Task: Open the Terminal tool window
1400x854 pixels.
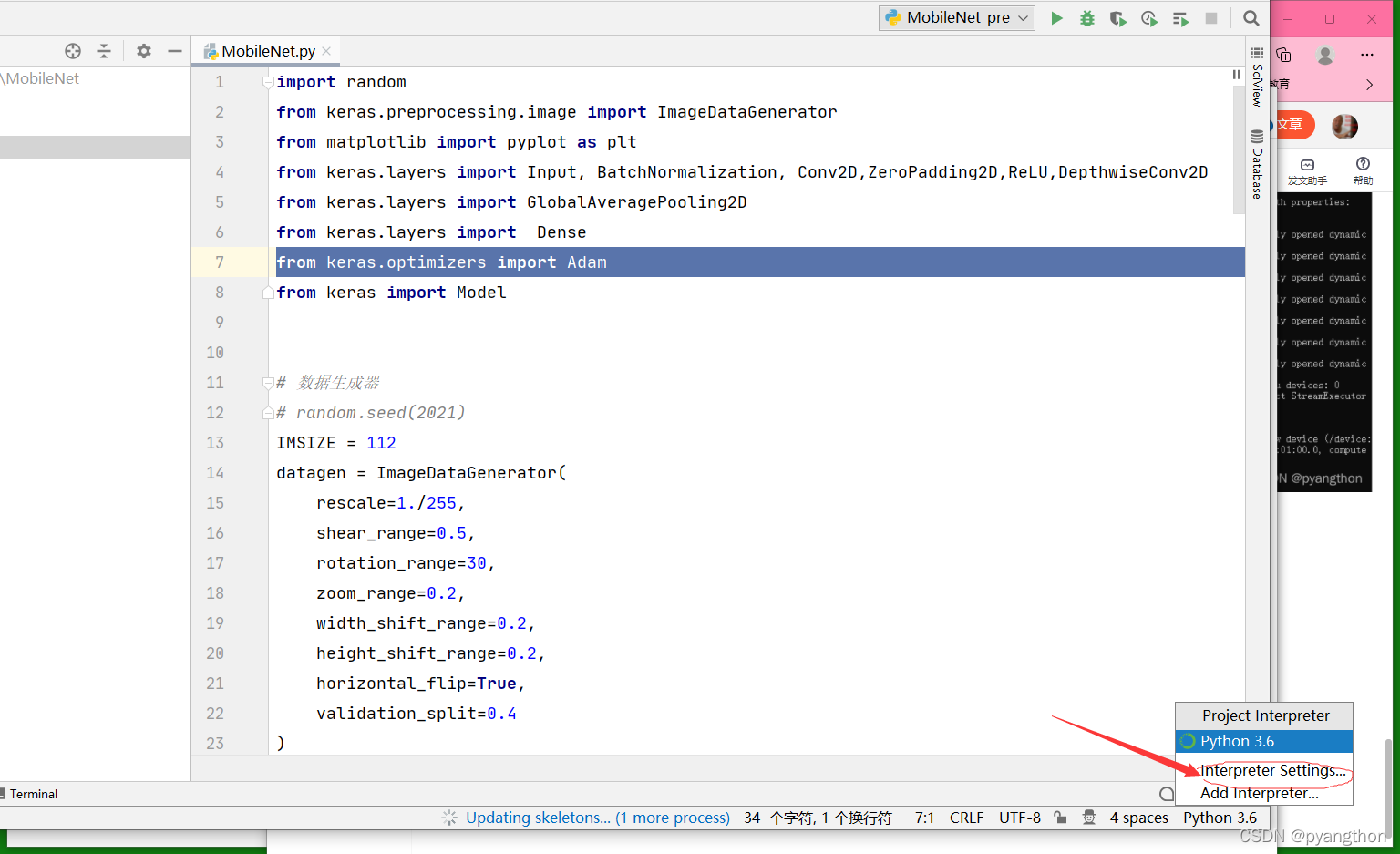Action: (29, 794)
